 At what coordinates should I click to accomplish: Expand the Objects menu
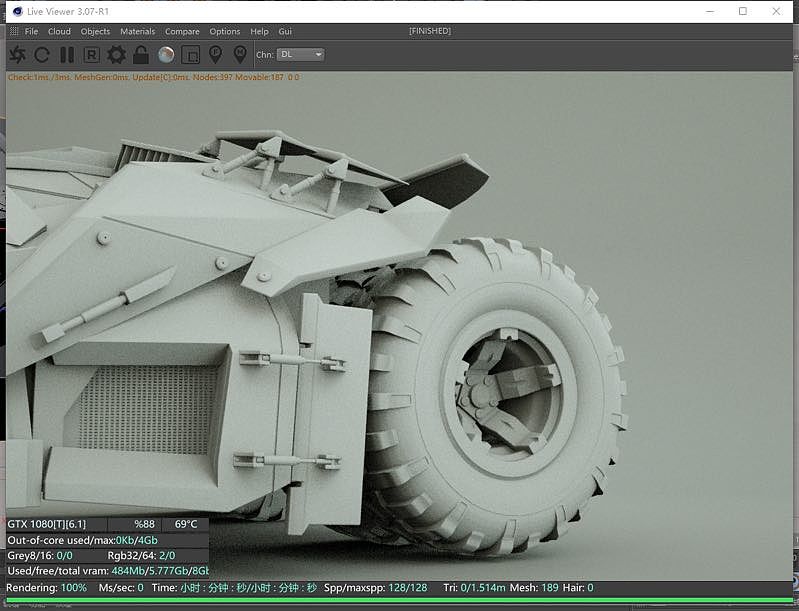pyautogui.click(x=95, y=31)
